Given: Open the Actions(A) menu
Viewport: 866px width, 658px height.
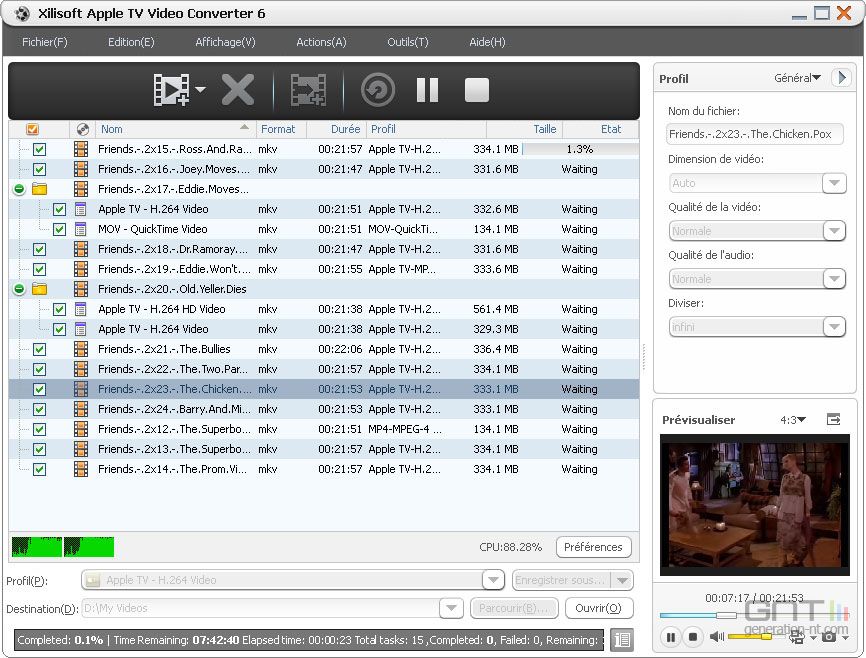Looking at the screenshot, I should (321, 42).
